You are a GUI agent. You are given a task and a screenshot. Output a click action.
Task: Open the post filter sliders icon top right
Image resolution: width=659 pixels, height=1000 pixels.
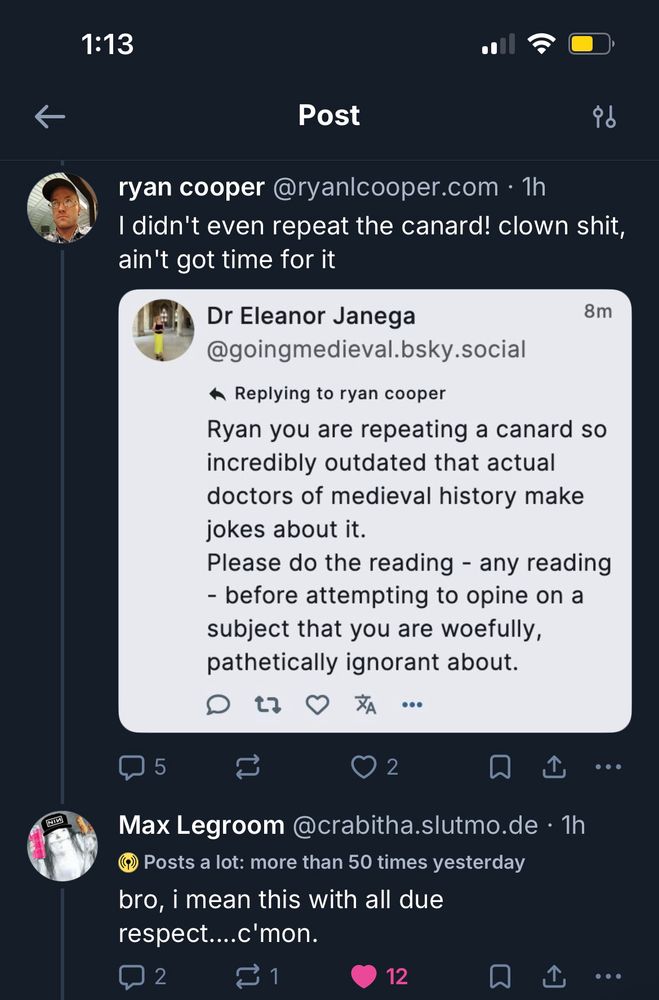(x=603, y=116)
